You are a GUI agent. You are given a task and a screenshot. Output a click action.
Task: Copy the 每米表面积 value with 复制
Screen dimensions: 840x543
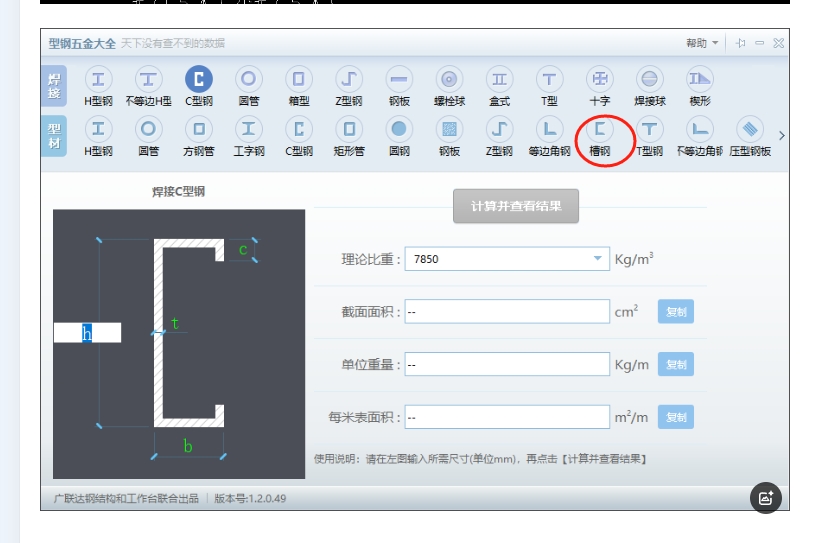676,417
